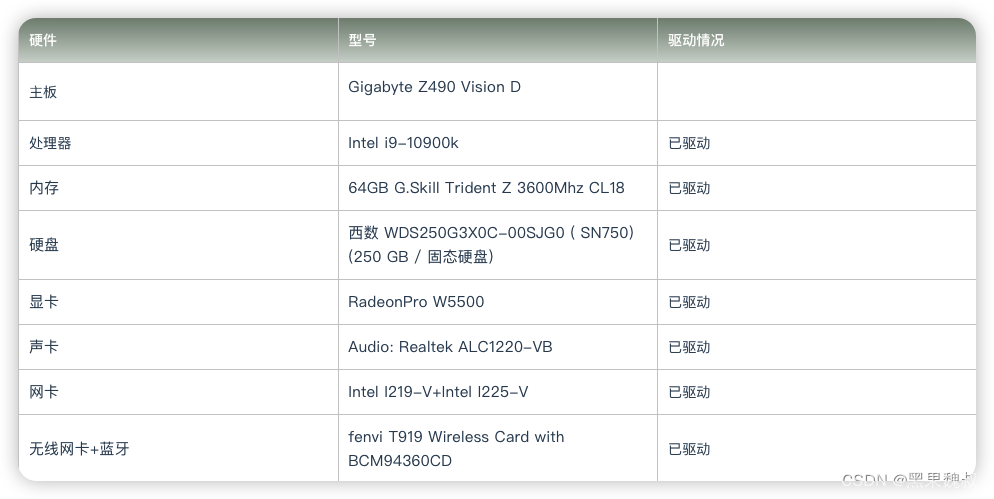The width and height of the screenshot is (994, 499).
Task: Select the 处理器 row label
Action: [50, 143]
